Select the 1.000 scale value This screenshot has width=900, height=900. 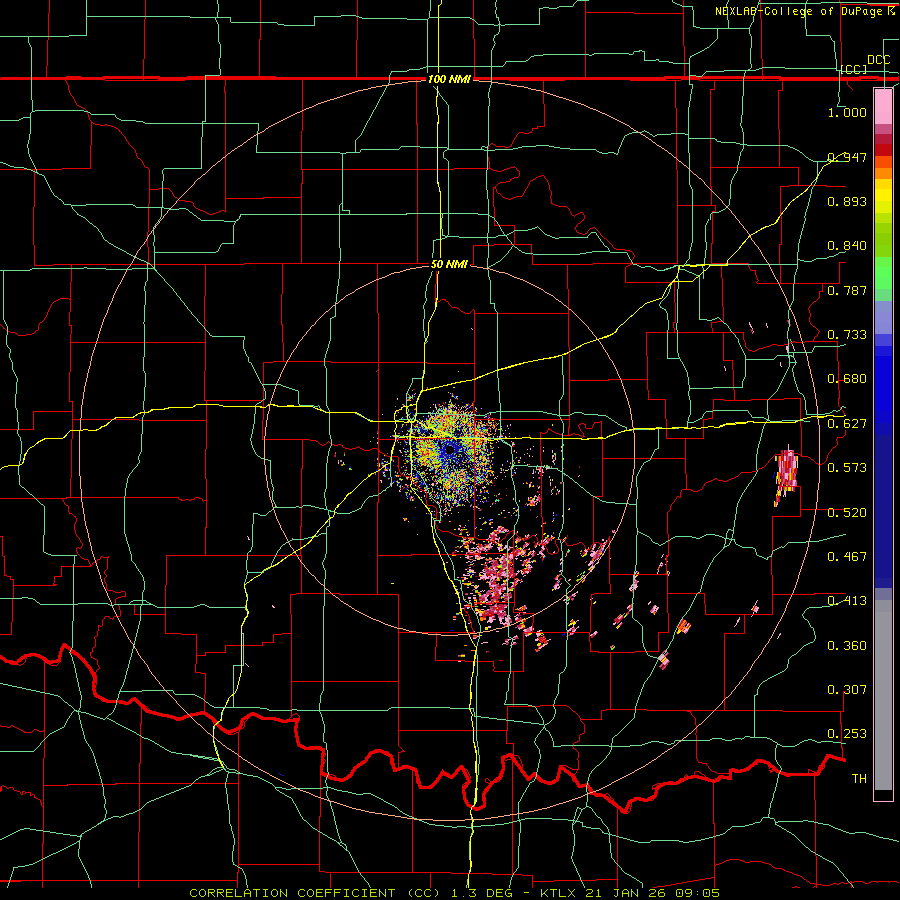pos(847,112)
